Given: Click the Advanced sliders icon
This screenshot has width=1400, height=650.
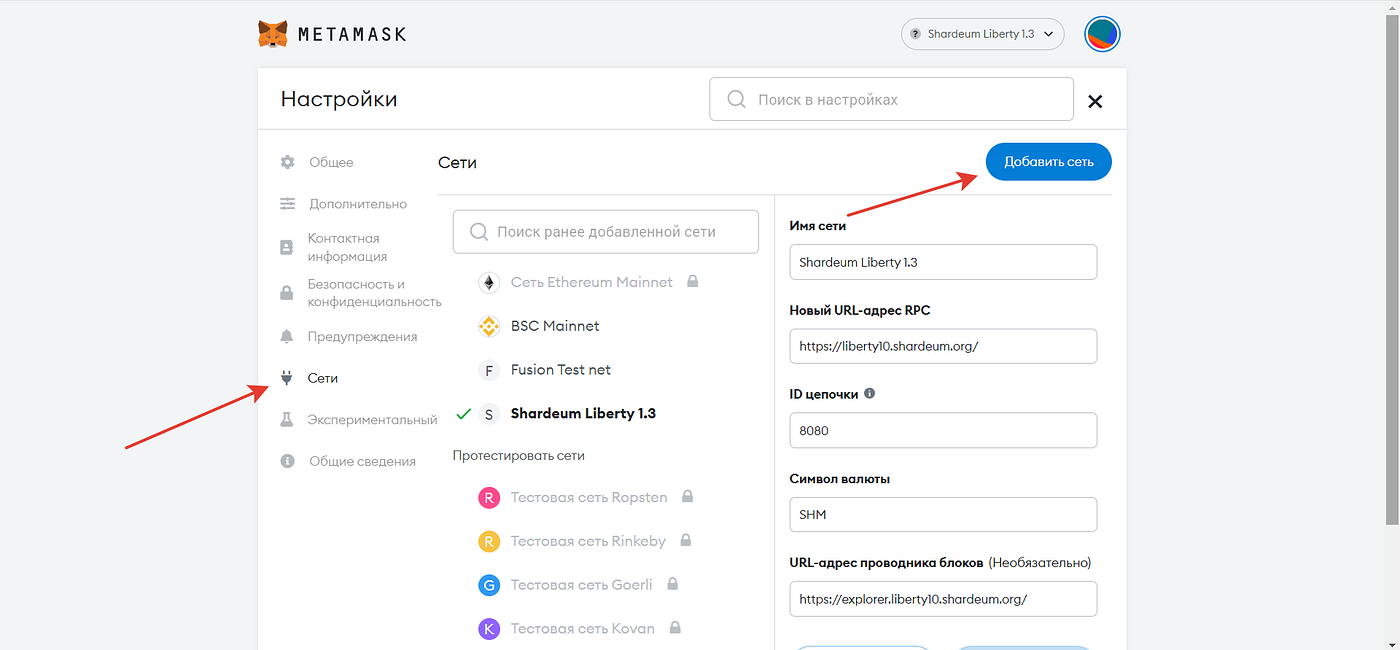Looking at the screenshot, I should (288, 204).
